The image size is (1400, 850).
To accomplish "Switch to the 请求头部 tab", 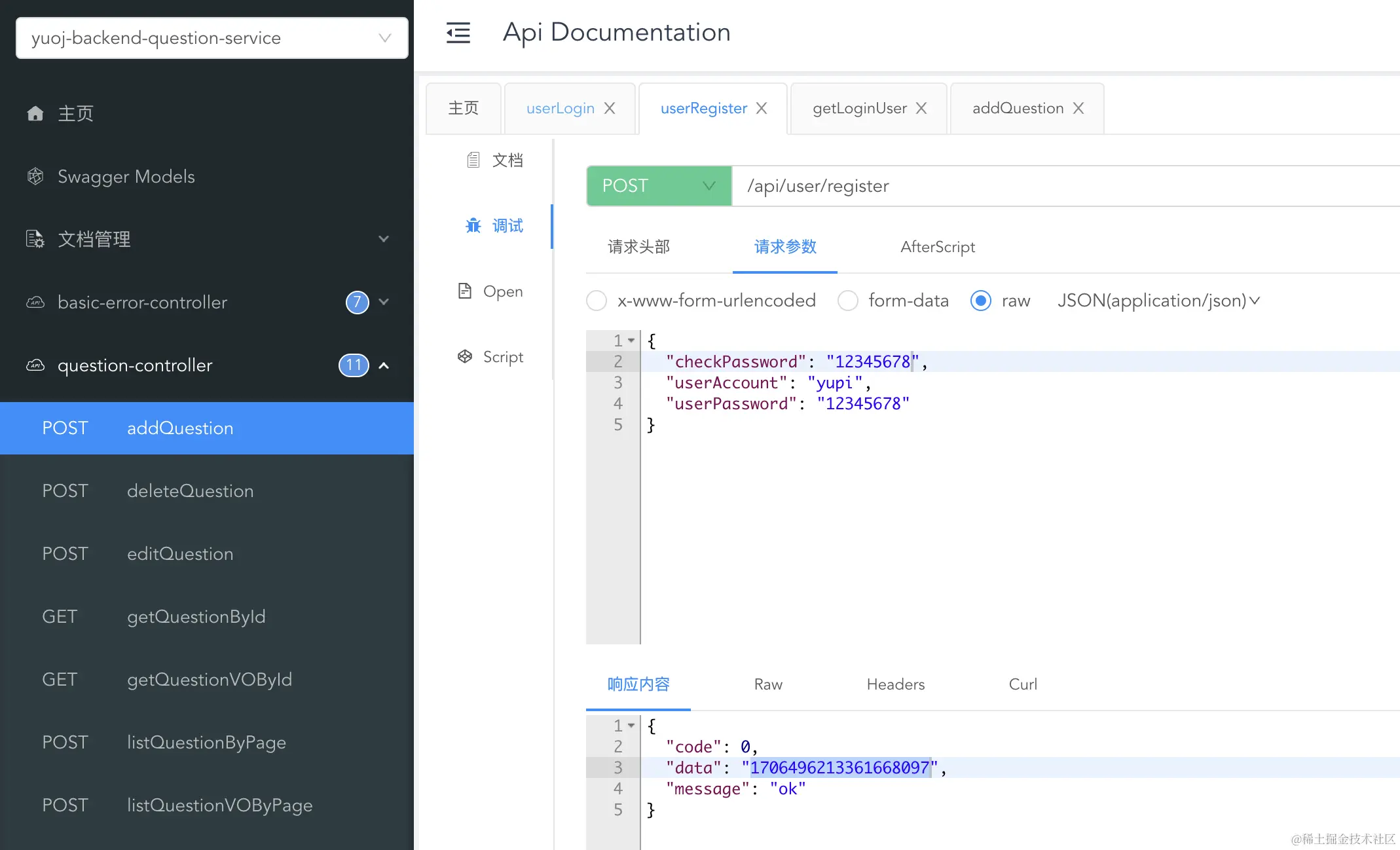I will [x=638, y=247].
